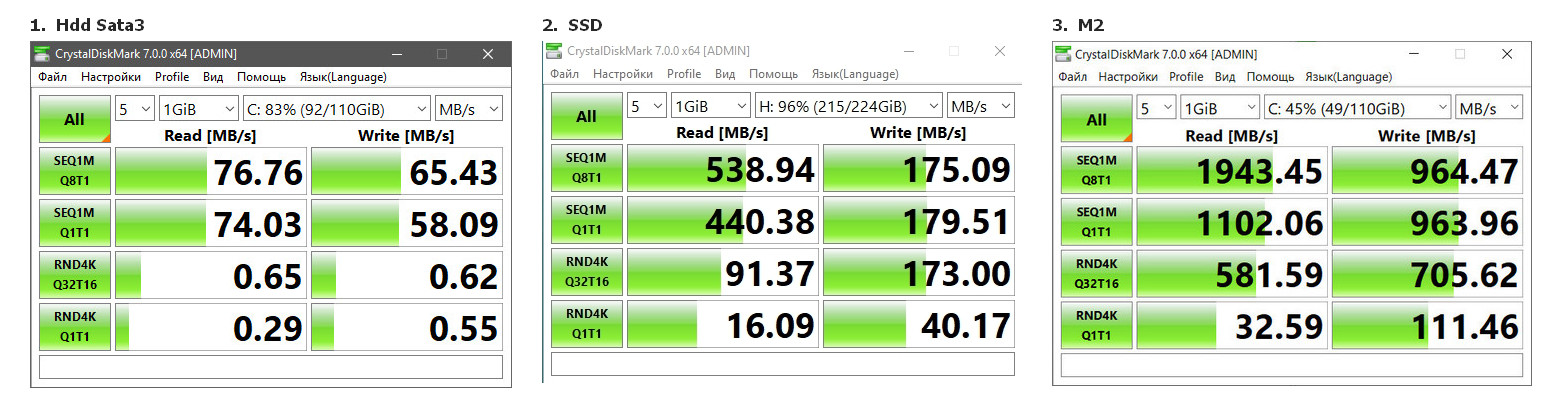This screenshot has height=418, width=1562.
Task: Open test count dropdown in SSD window
Action: (647, 106)
